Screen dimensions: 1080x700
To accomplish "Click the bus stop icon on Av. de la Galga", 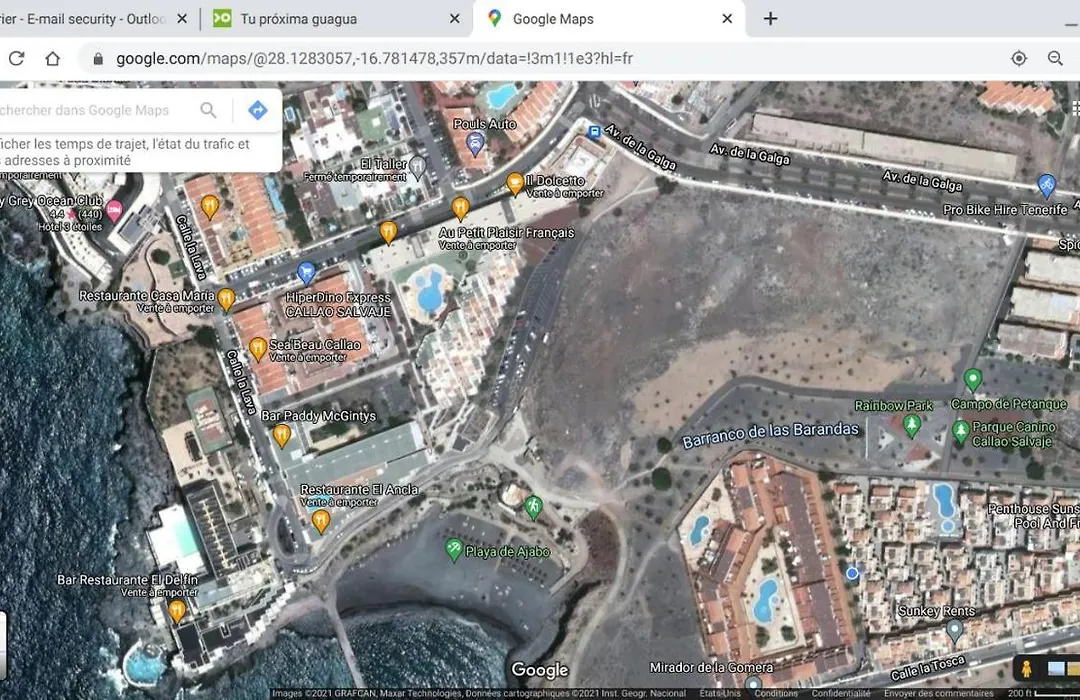I will click(593, 131).
